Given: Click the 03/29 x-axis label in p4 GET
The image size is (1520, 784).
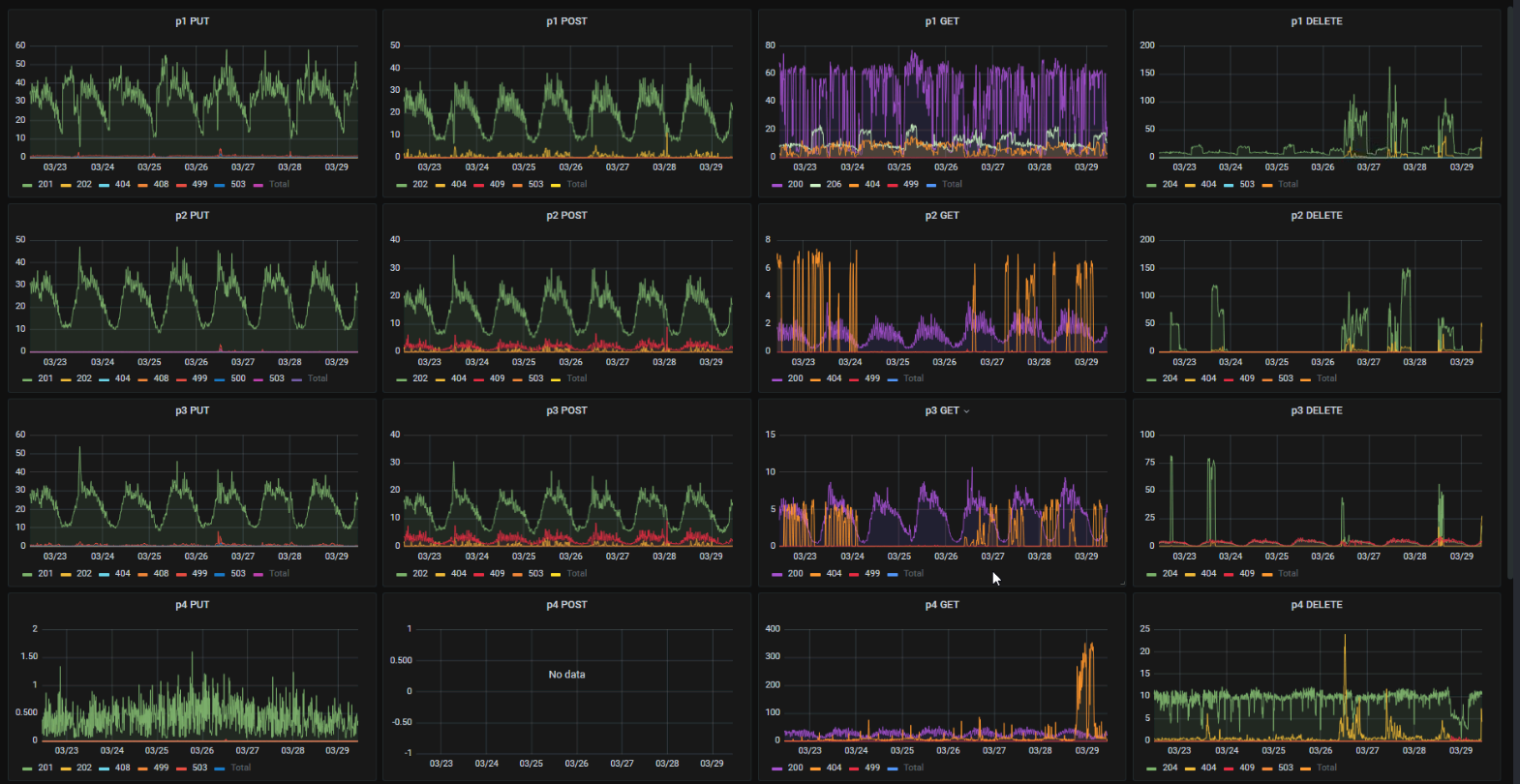Looking at the screenshot, I should pos(1086,750).
